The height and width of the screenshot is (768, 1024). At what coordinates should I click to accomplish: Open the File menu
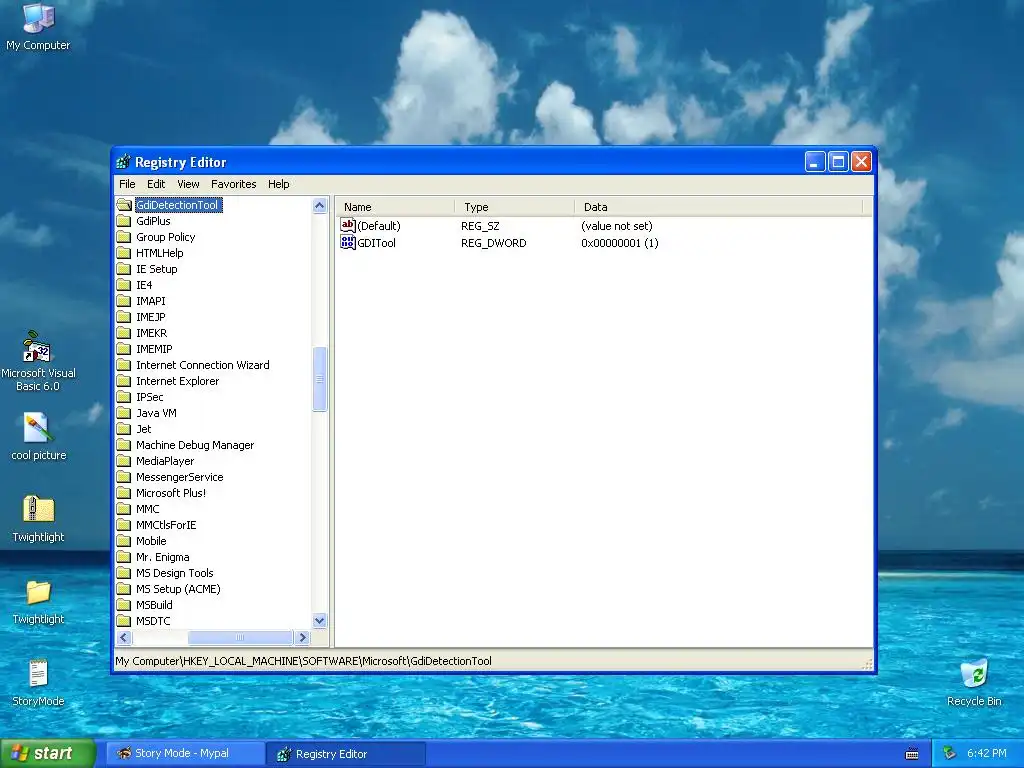[x=127, y=184]
